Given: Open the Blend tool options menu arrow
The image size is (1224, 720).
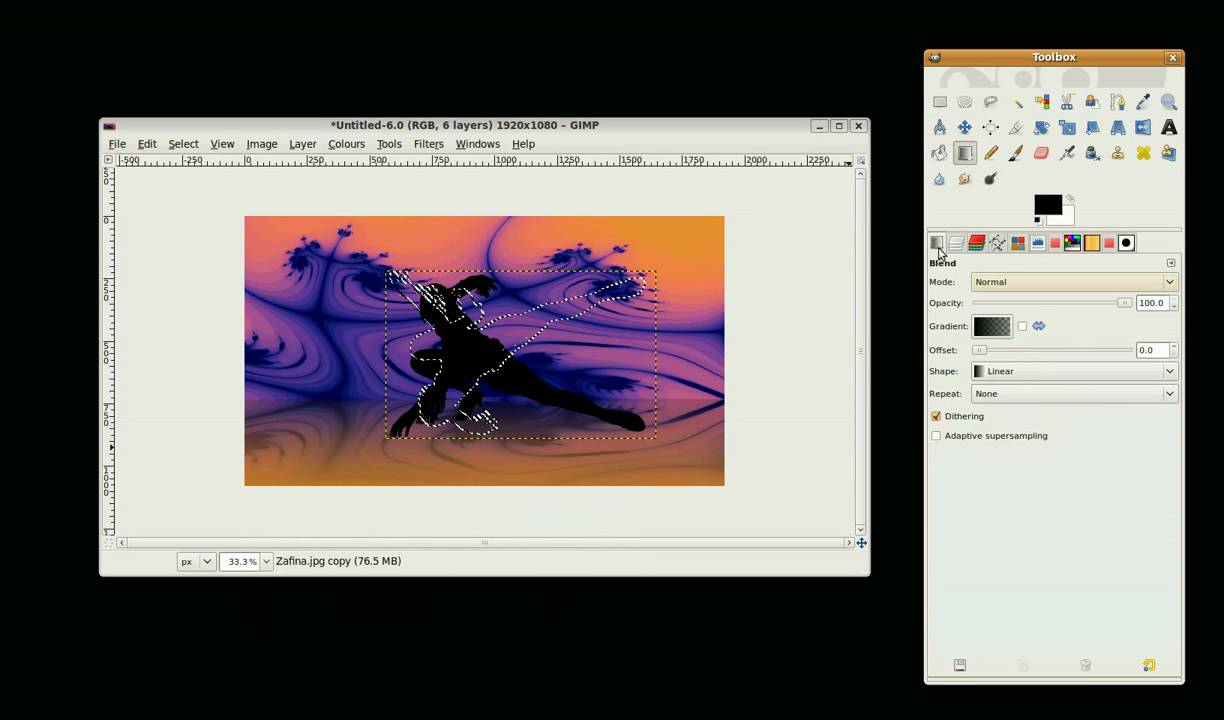Looking at the screenshot, I should (1171, 263).
